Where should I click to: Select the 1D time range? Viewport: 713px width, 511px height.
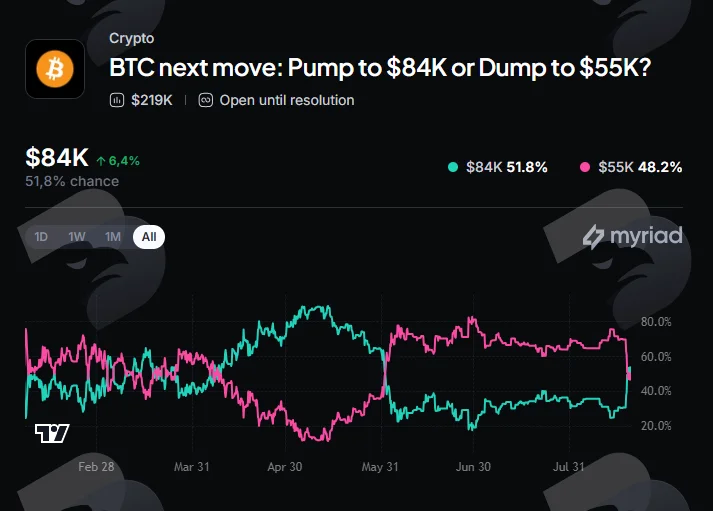(41, 237)
